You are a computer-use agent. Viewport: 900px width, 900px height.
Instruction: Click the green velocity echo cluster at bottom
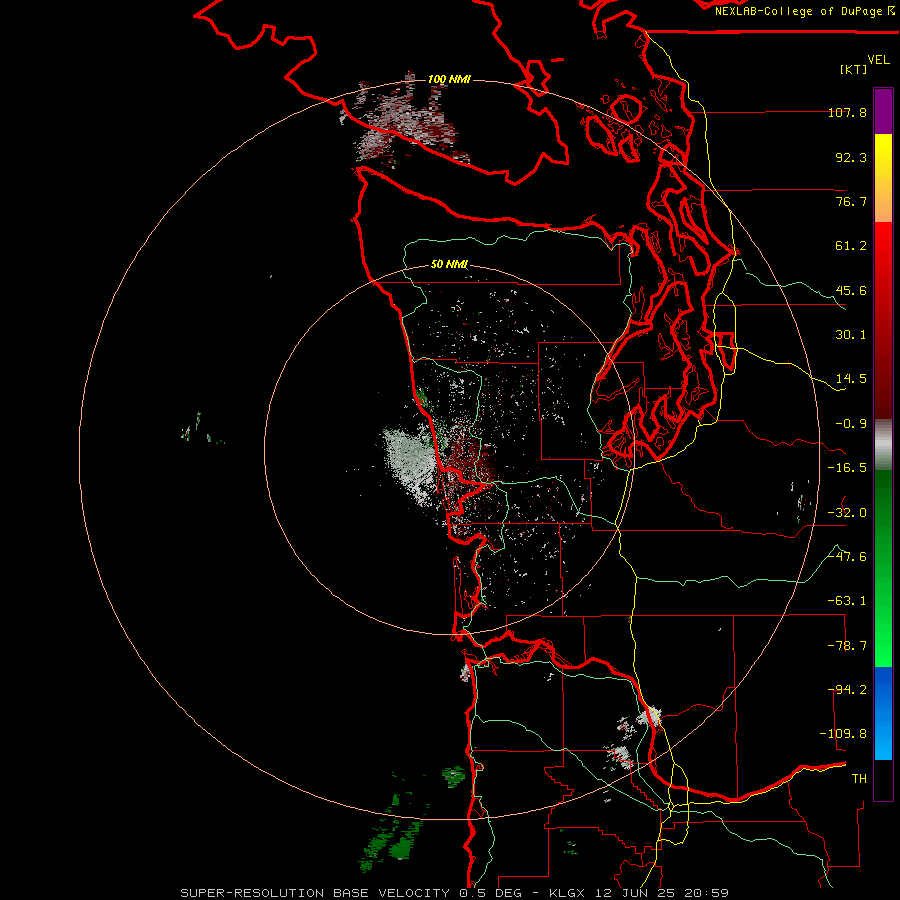pos(390,838)
